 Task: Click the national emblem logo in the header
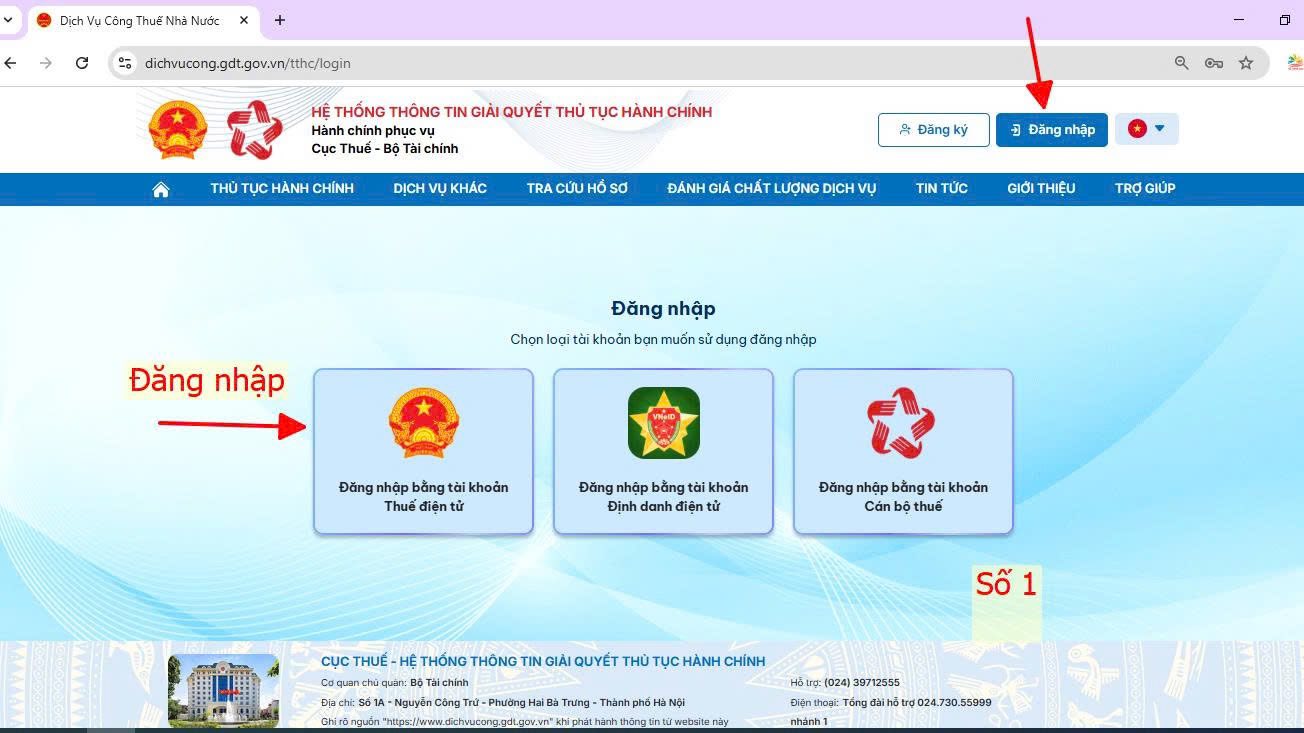[x=178, y=130]
